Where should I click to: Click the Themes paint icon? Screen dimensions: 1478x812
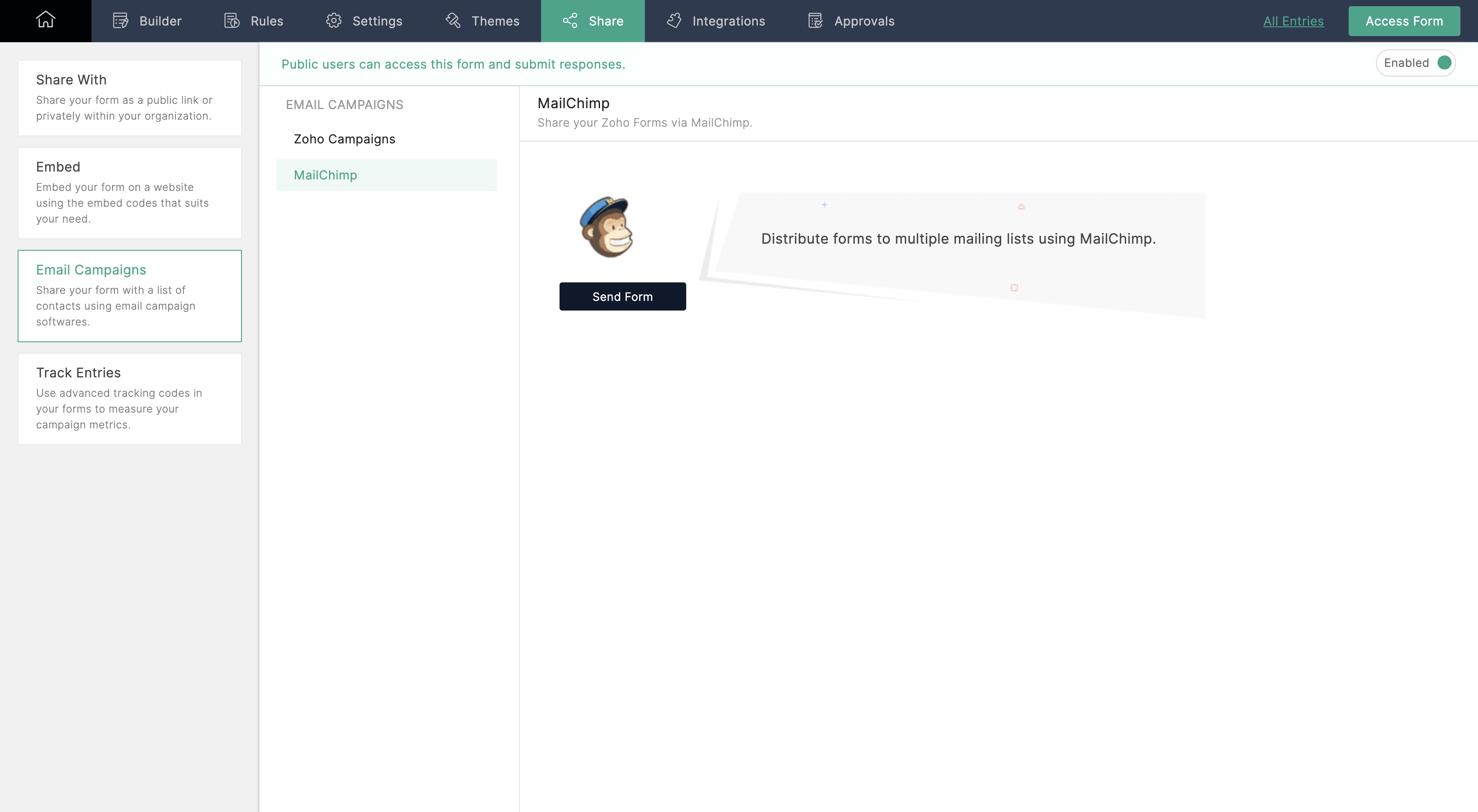pyautogui.click(x=453, y=21)
